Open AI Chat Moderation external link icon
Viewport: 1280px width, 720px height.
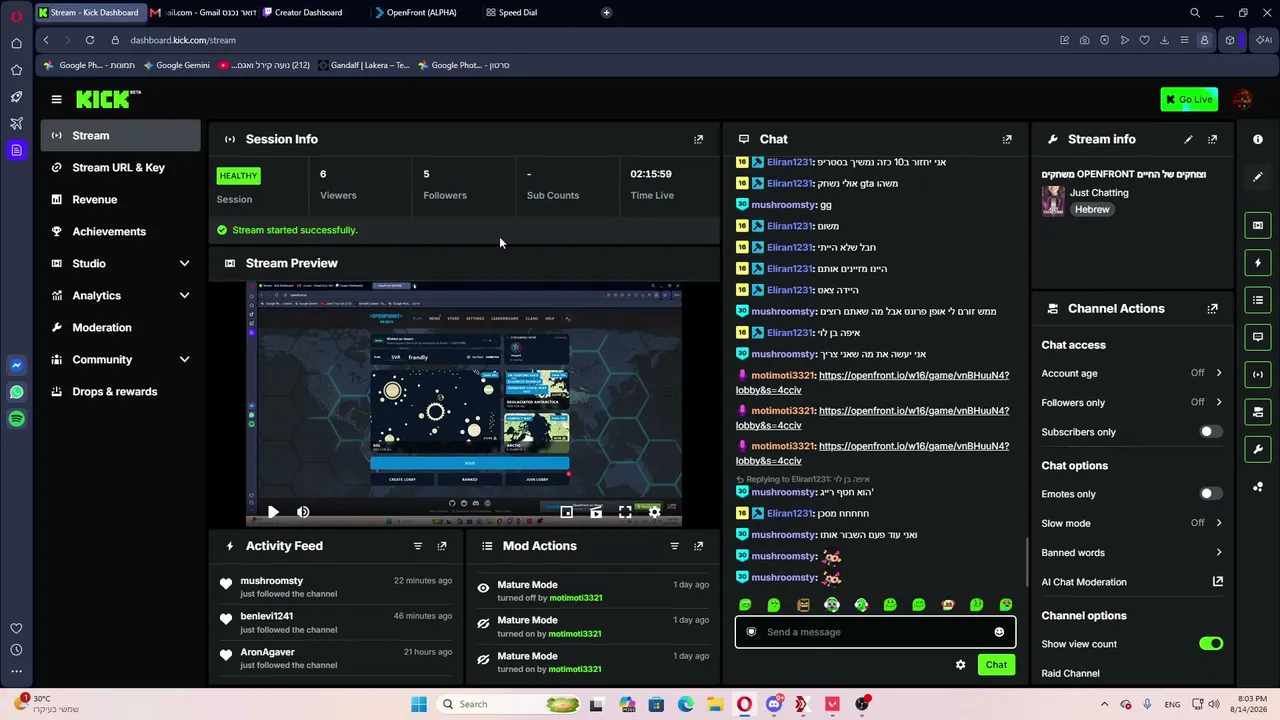click(1218, 581)
